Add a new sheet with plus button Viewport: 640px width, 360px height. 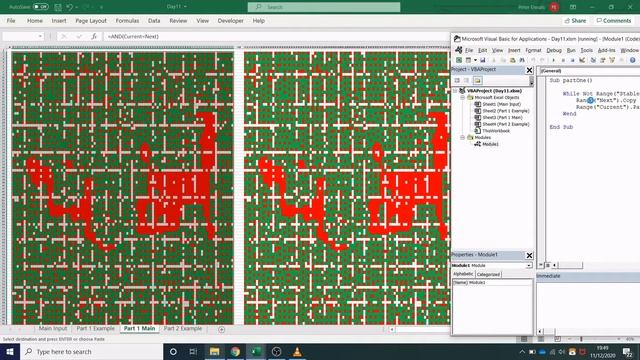[222, 329]
